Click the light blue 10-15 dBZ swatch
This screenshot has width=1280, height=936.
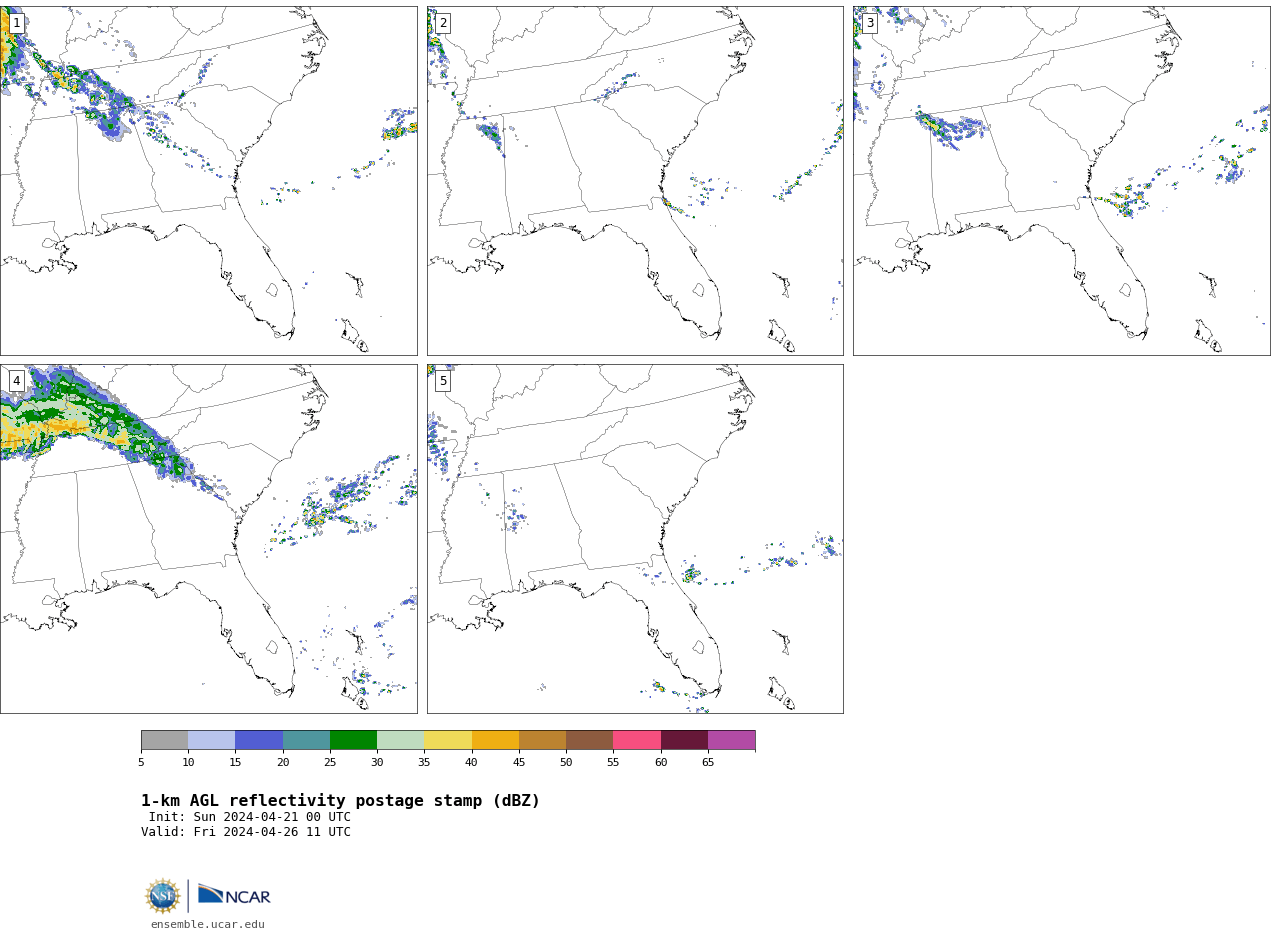click(x=211, y=740)
